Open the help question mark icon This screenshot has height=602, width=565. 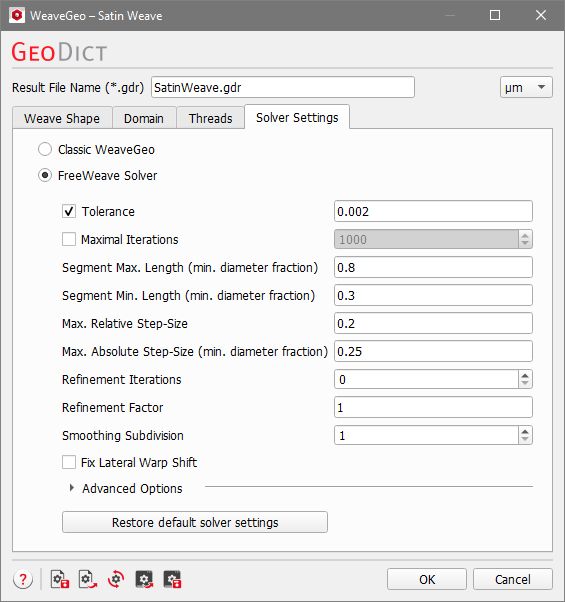click(x=23, y=579)
